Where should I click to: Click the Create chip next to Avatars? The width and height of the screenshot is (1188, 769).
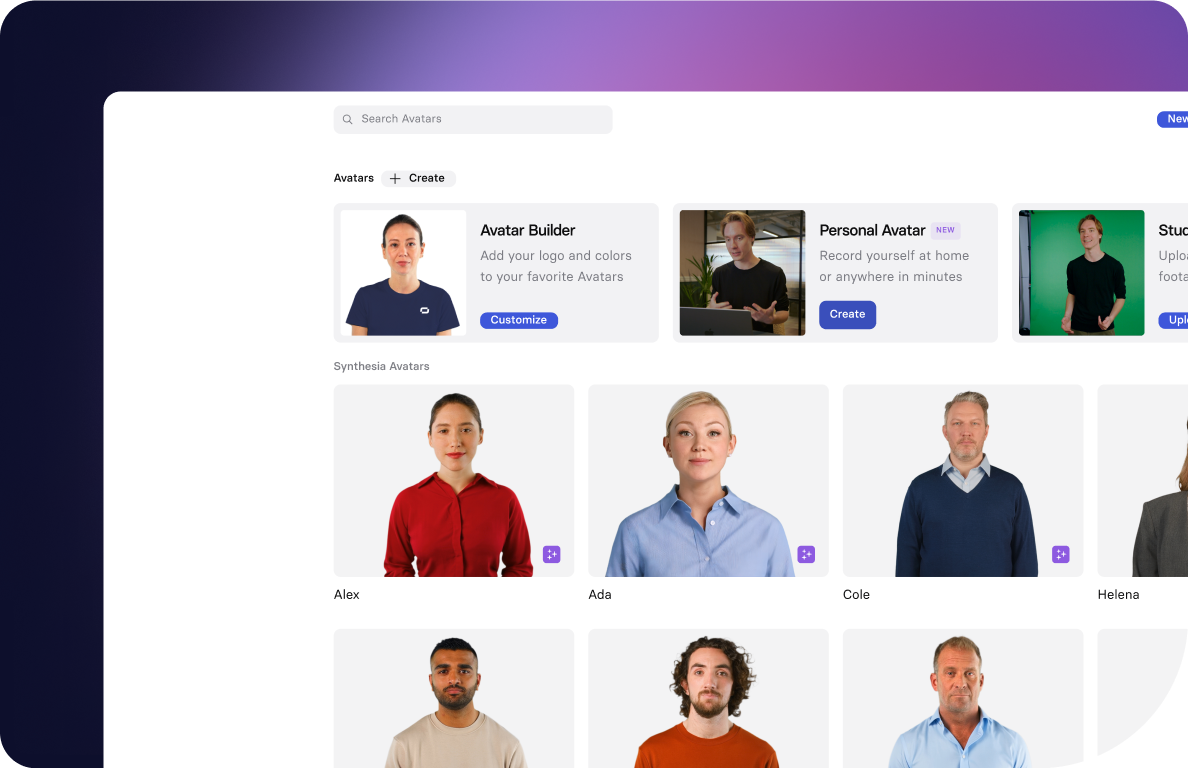pyautogui.click(x=418, y=179)
